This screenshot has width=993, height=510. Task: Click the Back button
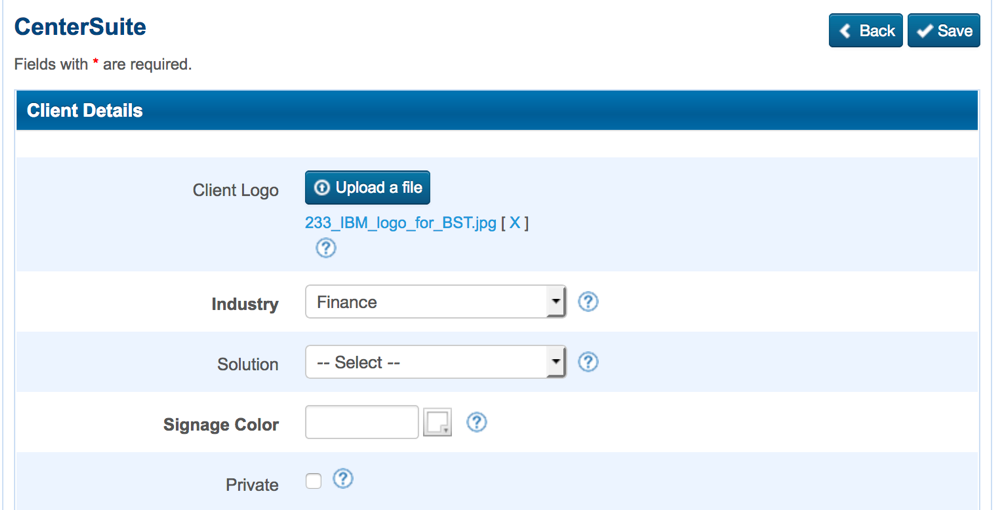pyautogui.click(x=866, y=31)
